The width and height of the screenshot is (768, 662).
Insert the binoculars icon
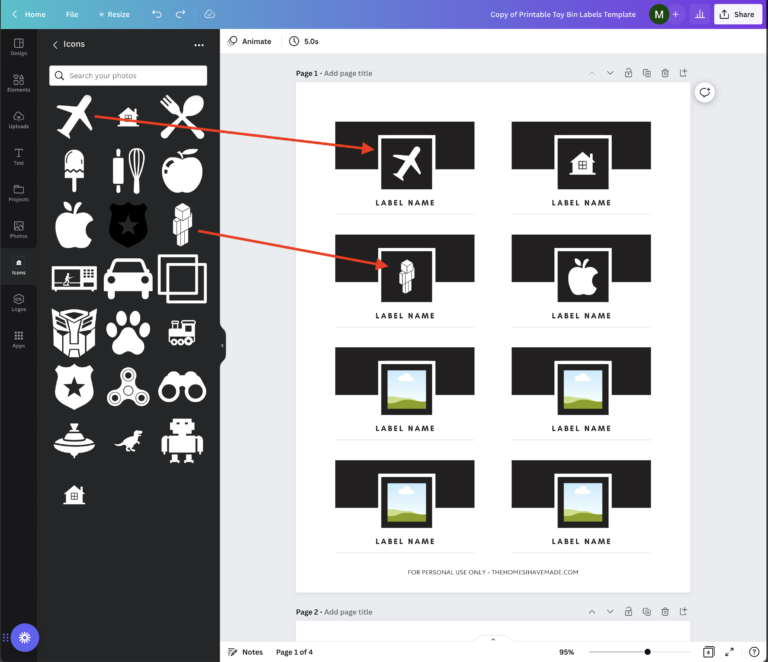182,385
